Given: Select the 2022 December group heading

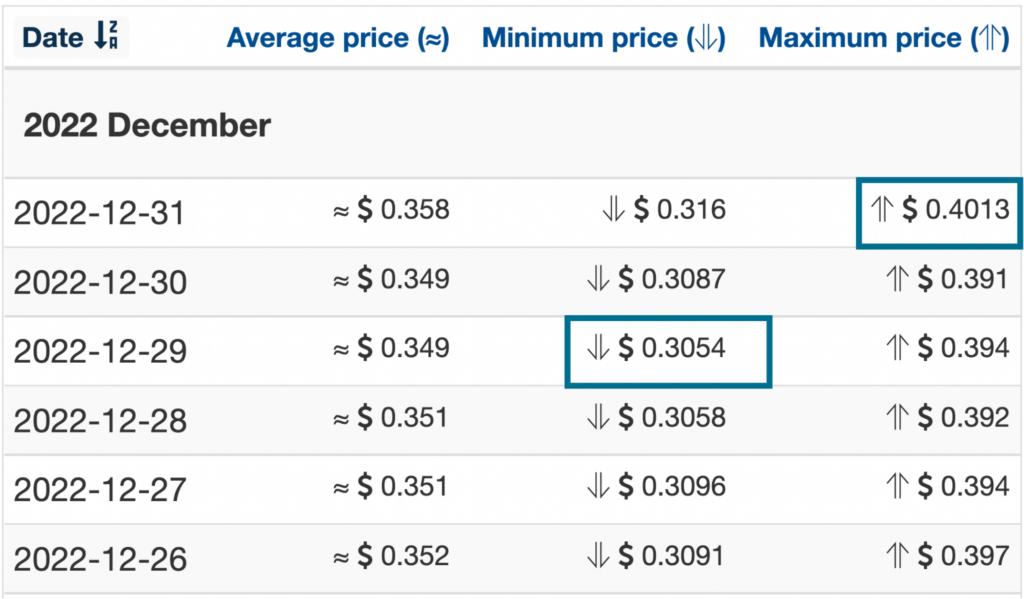Looking at the screenshot, I should (147, 125).
